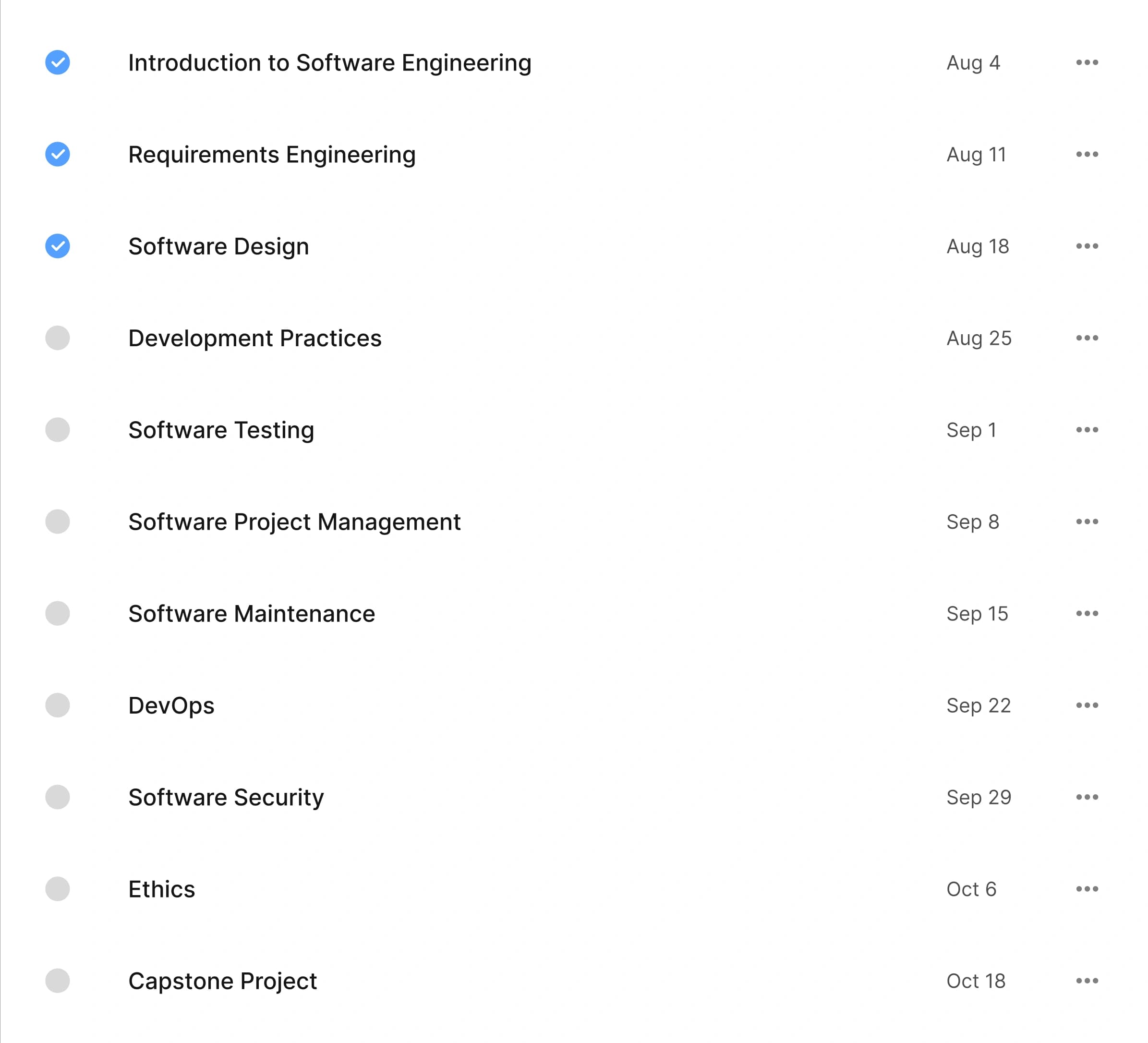Click three-dot menu beside Software Testing
The image size is (1148, 1043).
[1087, 429]
